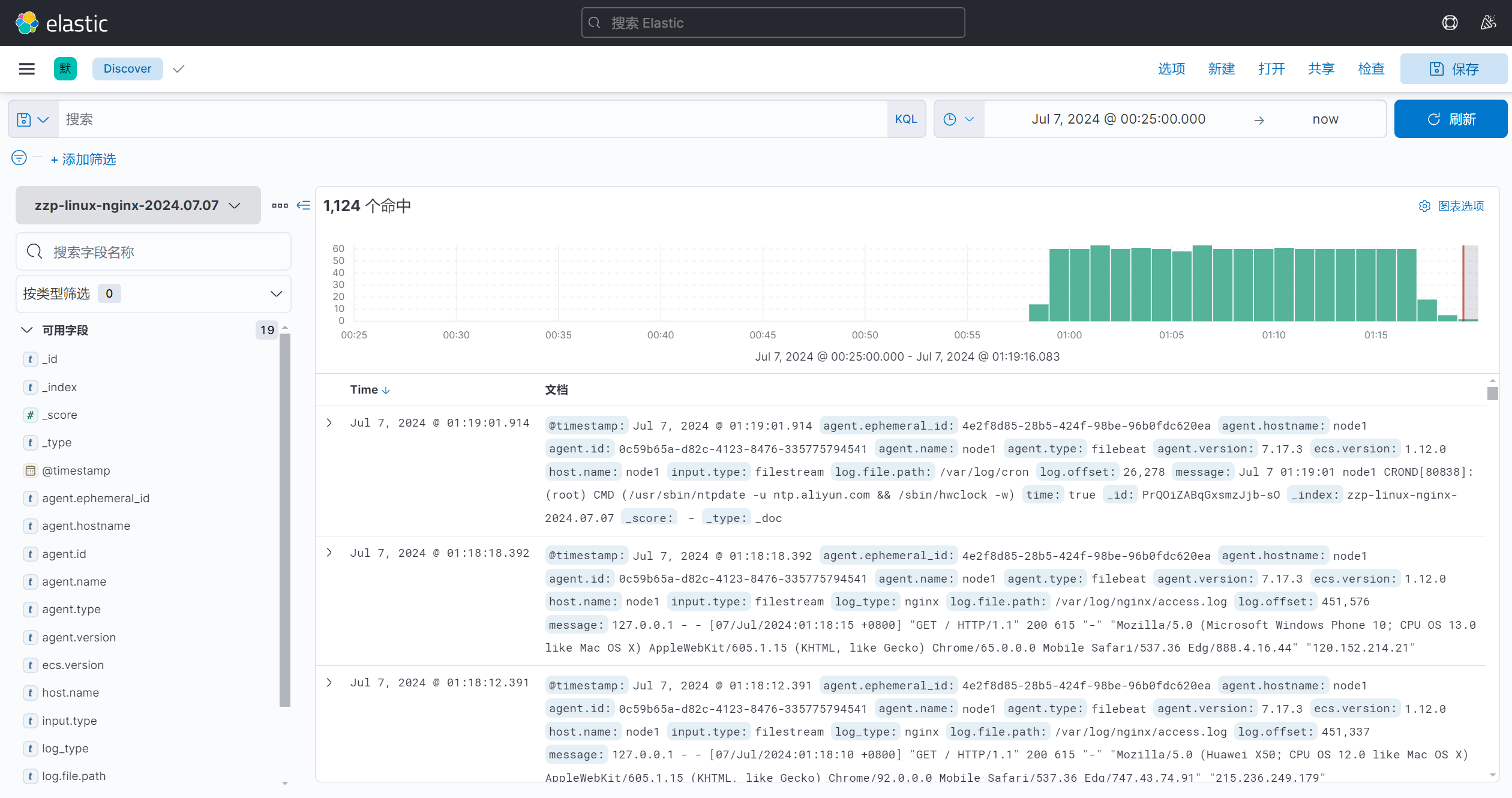Click the now end date button

1325,119
